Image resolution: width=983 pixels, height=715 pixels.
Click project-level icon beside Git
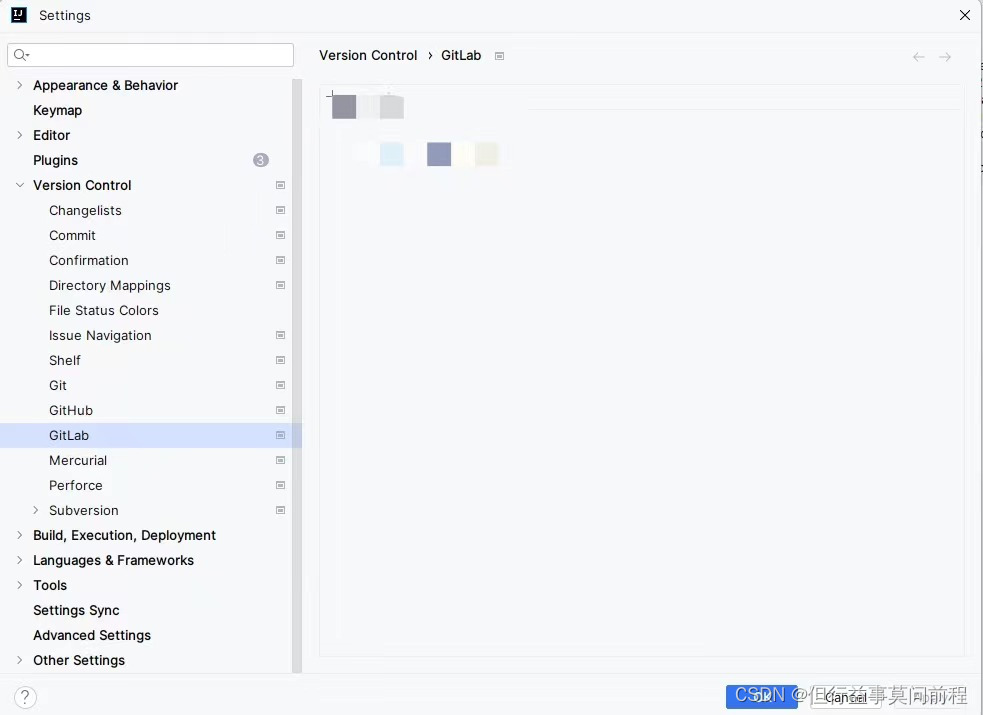[280, 385]
